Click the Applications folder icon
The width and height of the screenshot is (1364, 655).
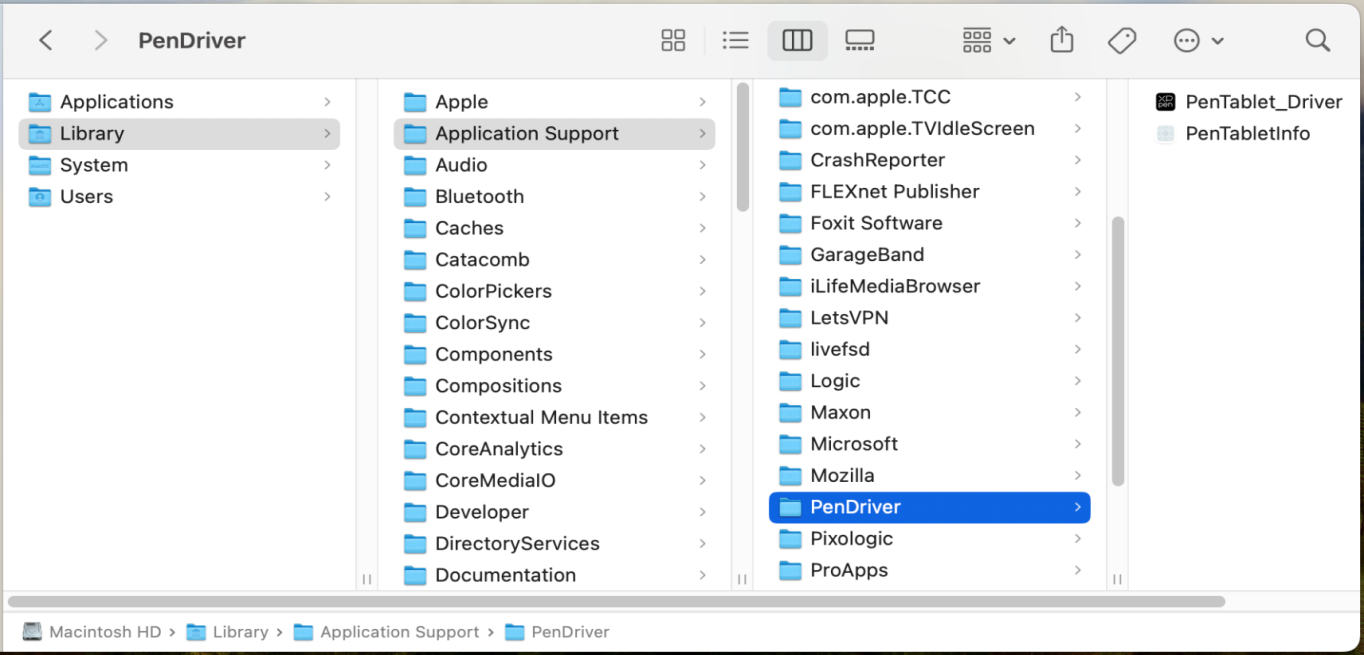[x=40, y=102]
